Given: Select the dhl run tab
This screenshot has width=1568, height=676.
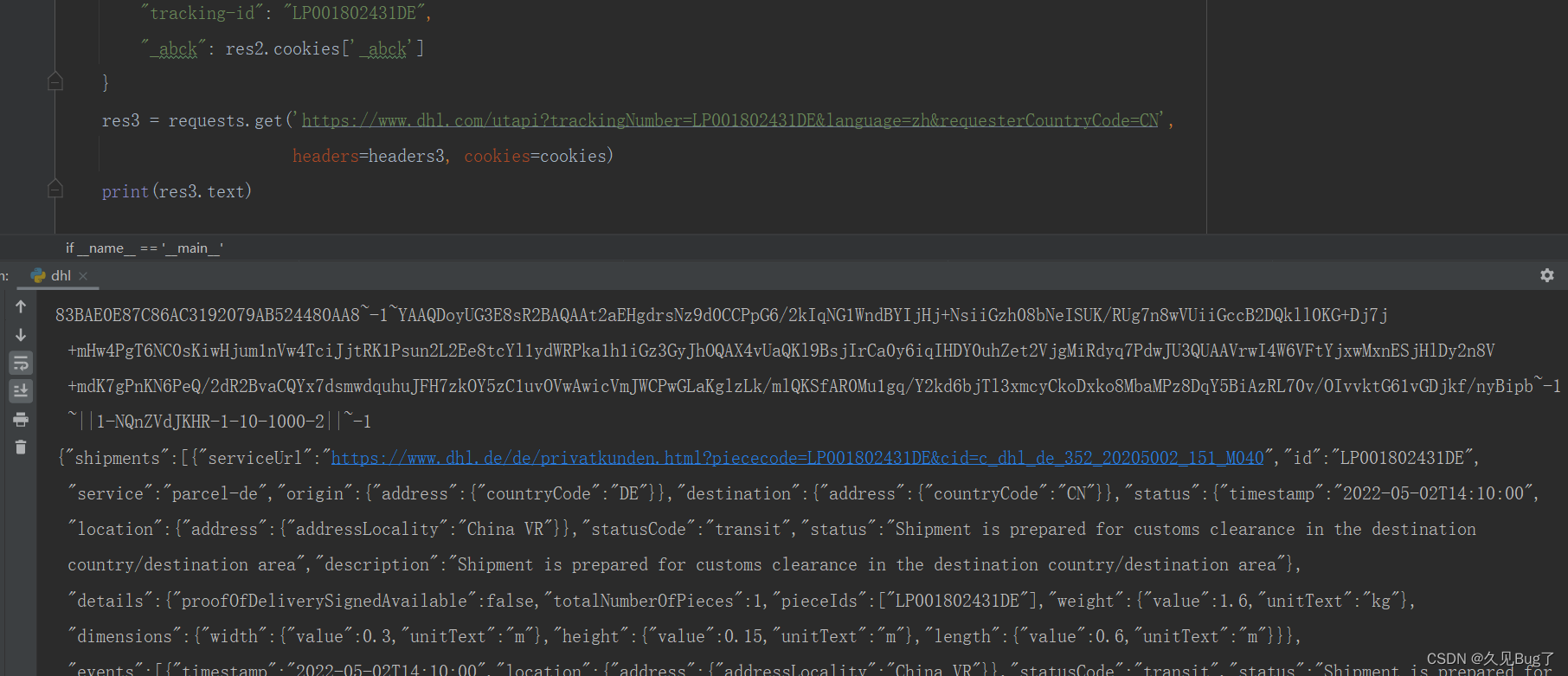Looking at the screenshot, I should click(x=51, y=275).
